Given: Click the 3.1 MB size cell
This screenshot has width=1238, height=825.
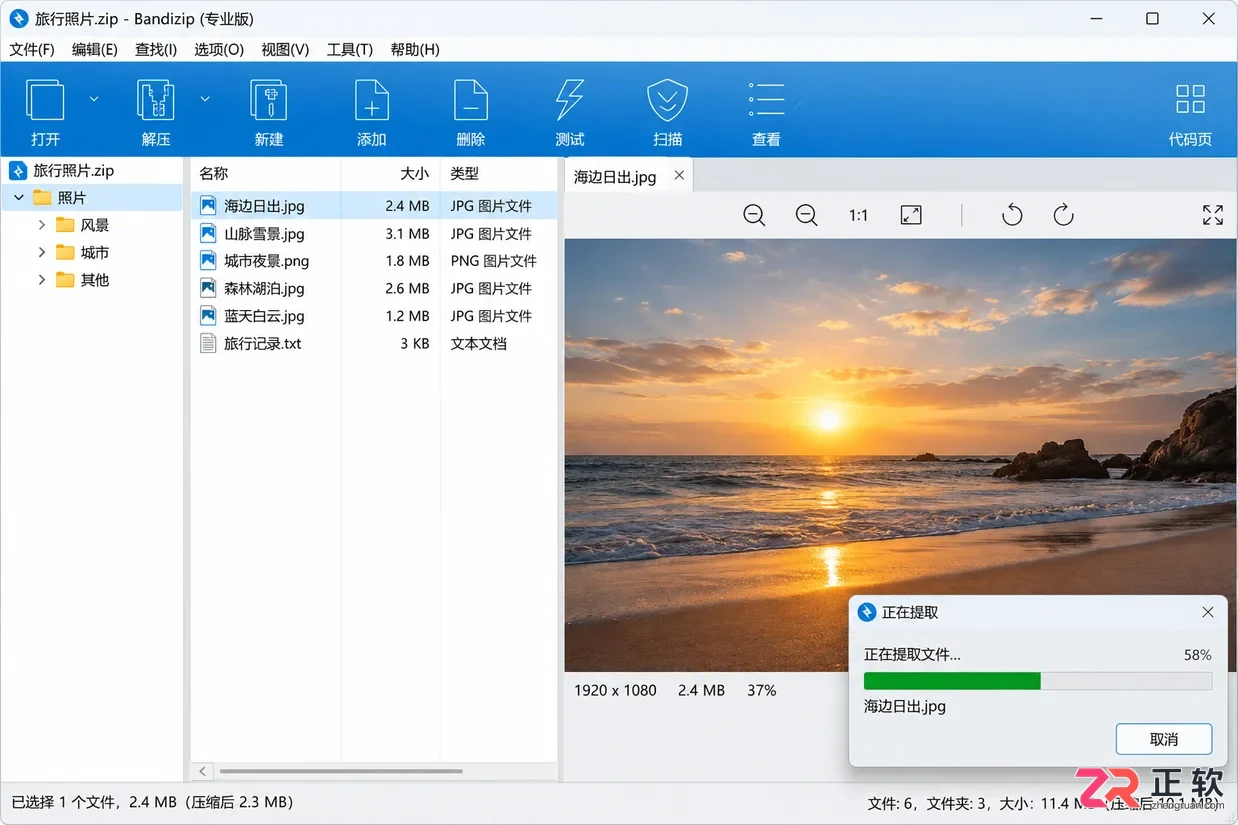Looking at the screenshot, I should [407, 234].
